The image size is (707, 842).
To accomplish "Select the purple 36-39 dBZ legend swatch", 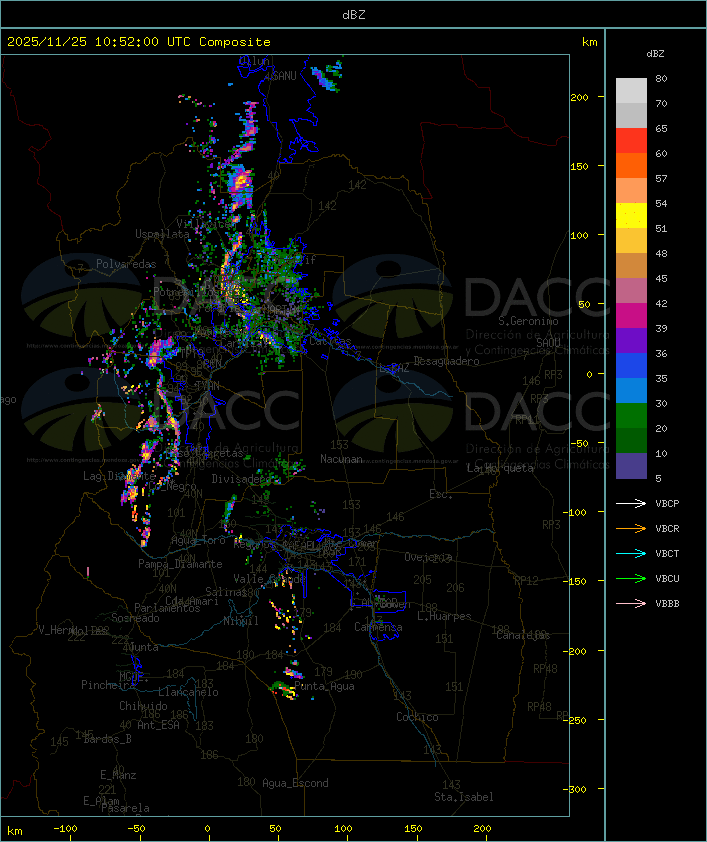I will (631, 340).
